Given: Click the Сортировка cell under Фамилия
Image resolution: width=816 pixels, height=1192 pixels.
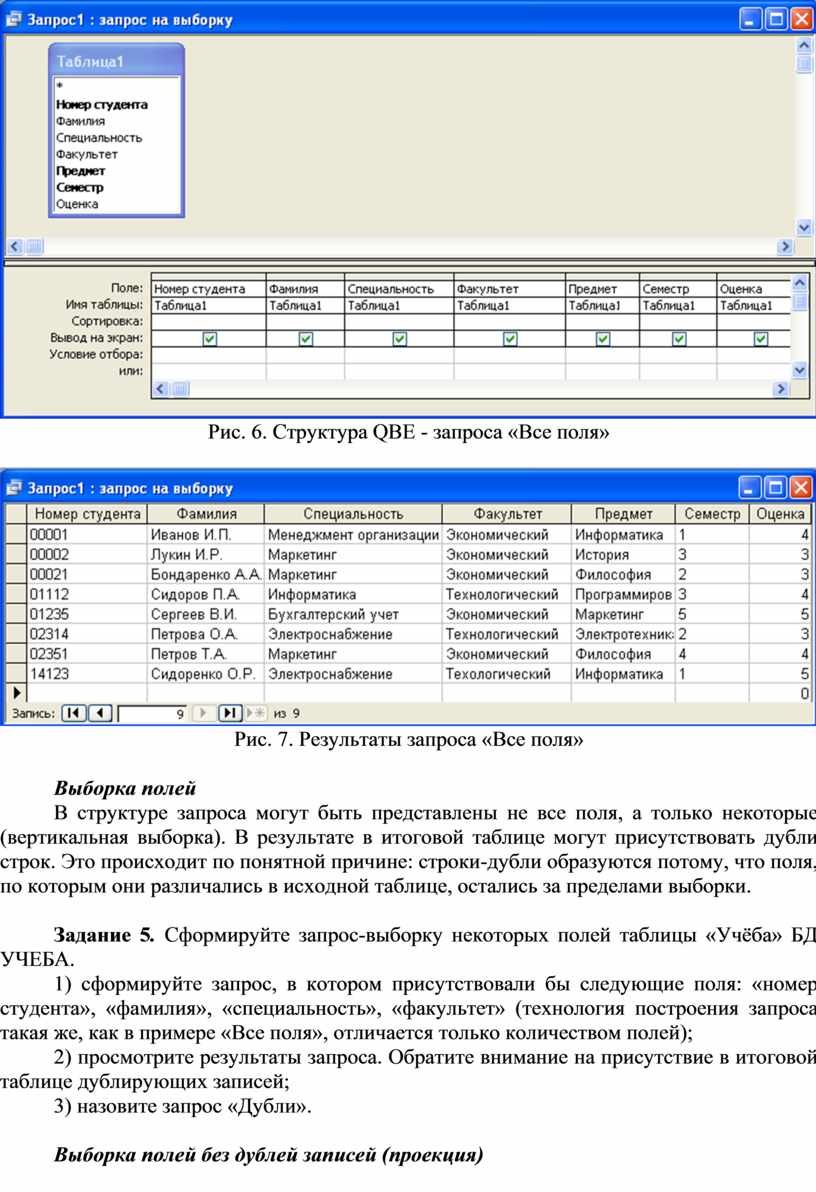Looking at the screenshot, I should [x=305, y=322].
